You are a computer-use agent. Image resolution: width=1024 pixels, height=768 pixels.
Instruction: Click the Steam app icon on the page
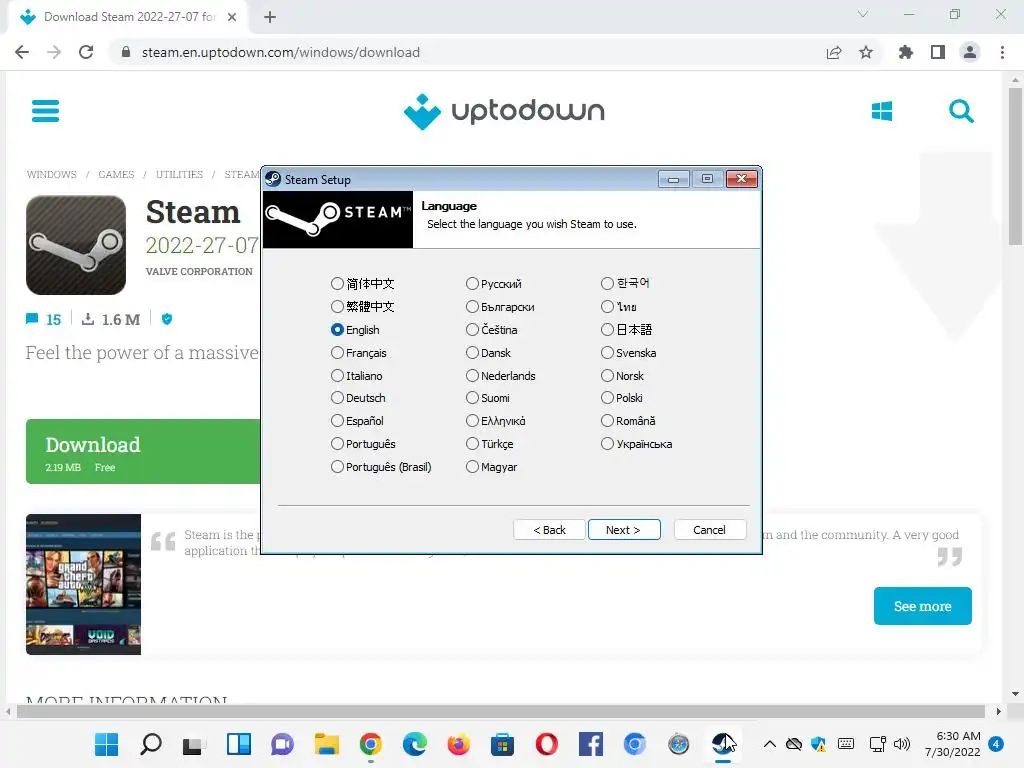[76, 245]
